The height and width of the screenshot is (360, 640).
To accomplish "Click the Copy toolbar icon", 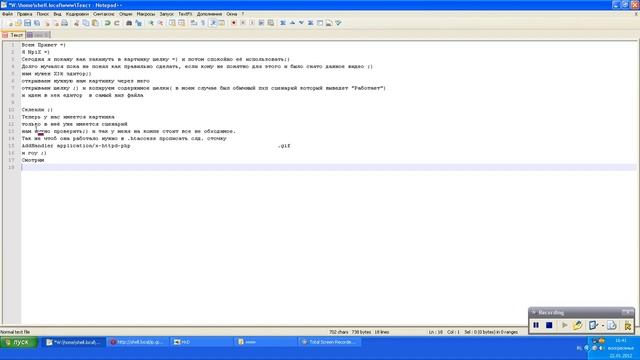I will pos(85,23).
